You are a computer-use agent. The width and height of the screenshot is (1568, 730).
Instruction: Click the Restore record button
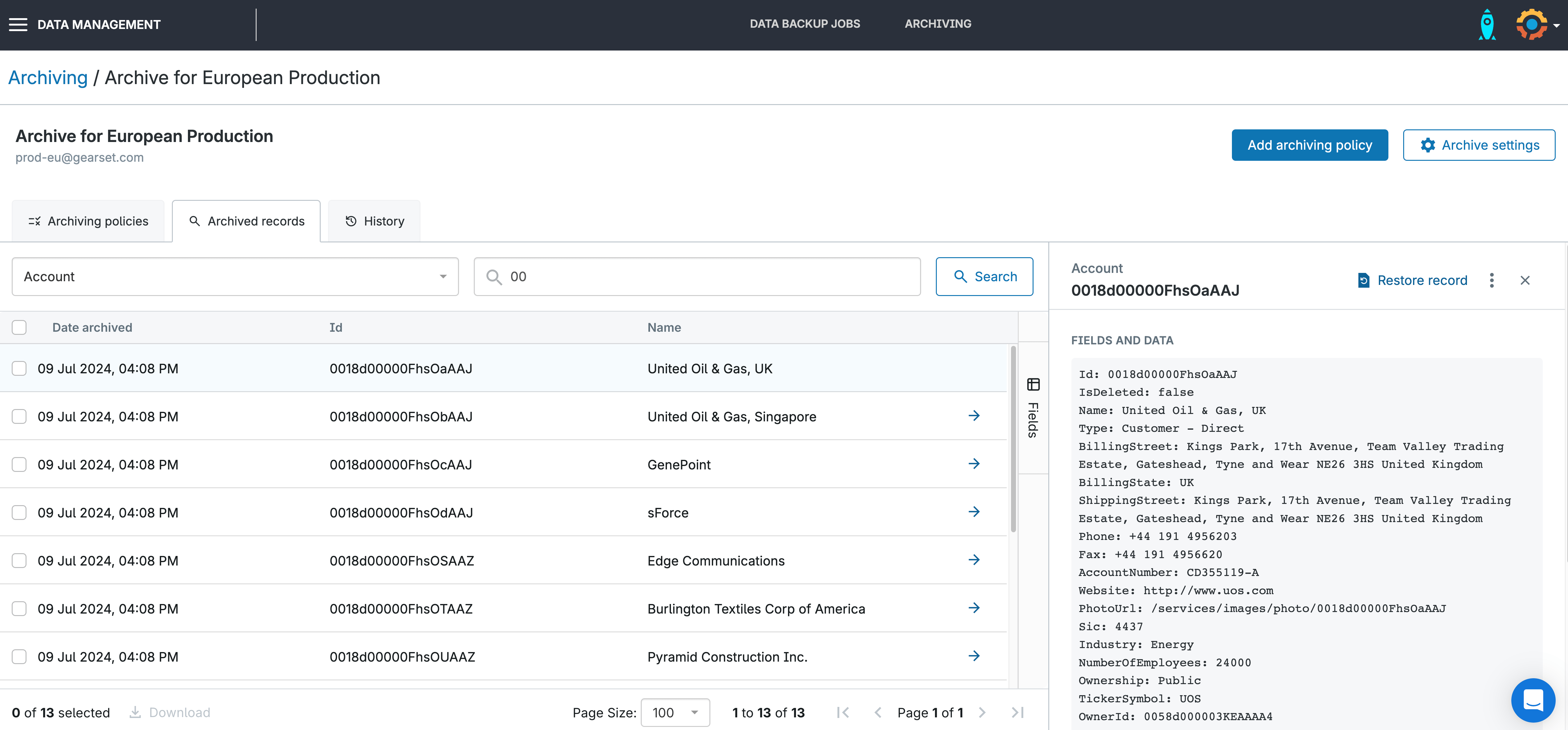click(1413, 280)
